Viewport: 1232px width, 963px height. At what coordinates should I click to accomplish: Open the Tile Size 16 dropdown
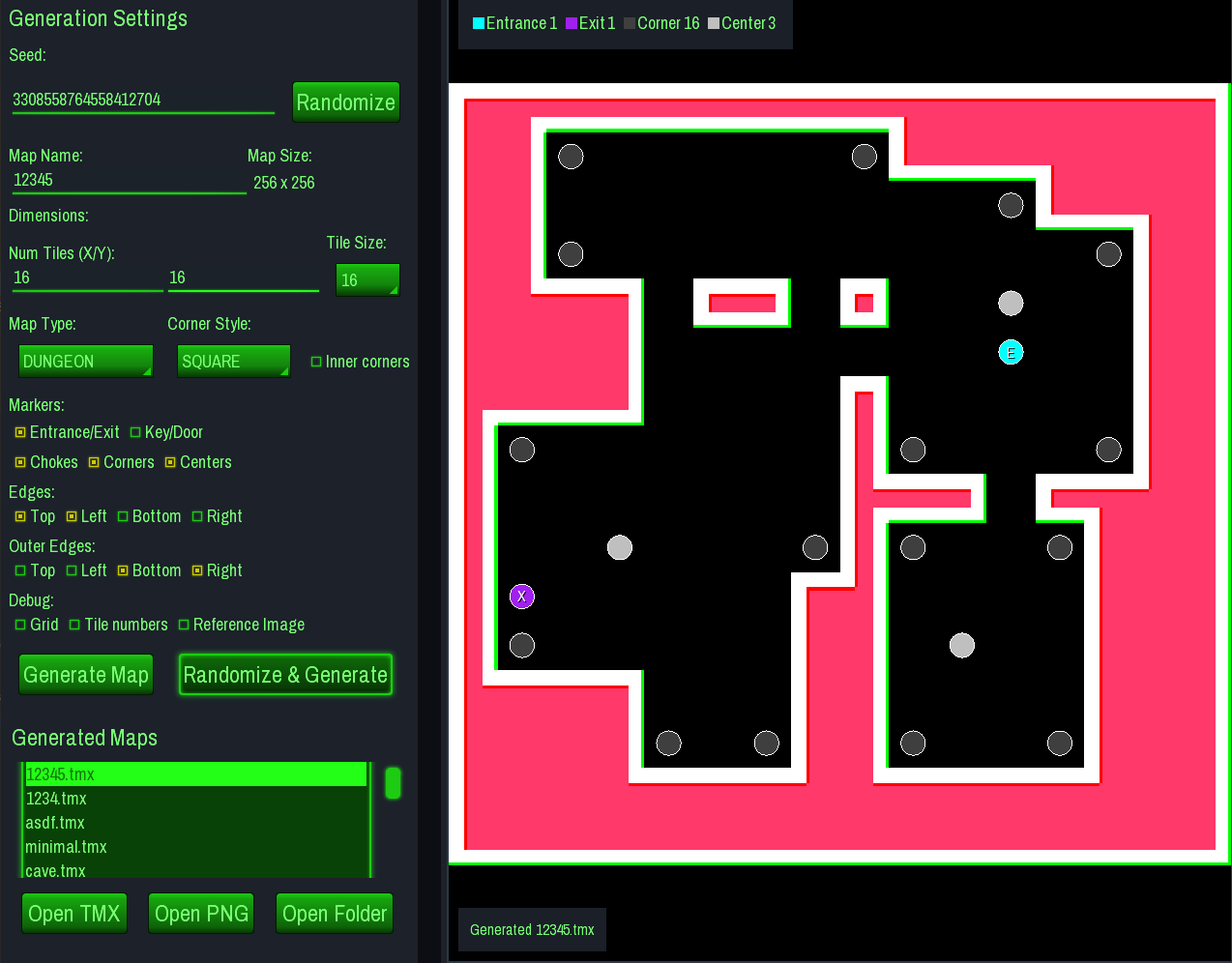[367, 279]
